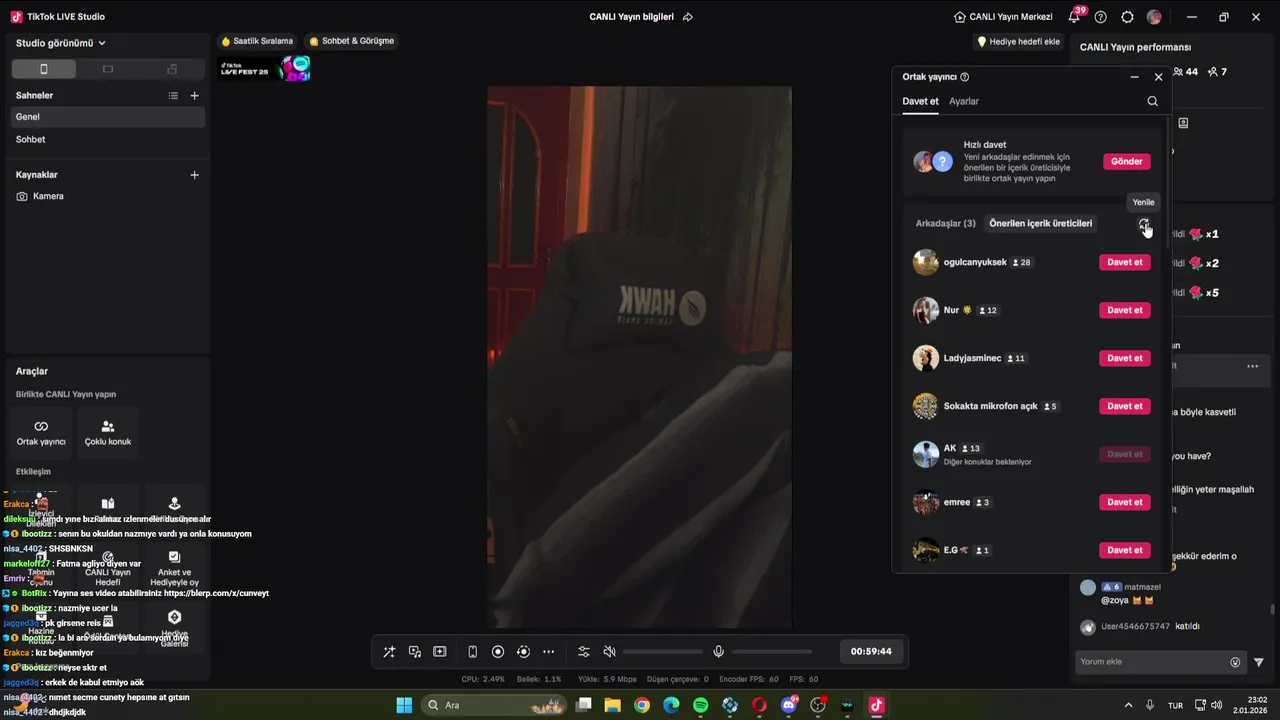Toggle the microphone mute icon
The width and height of the screenshot is (1280, 720).
718,652
